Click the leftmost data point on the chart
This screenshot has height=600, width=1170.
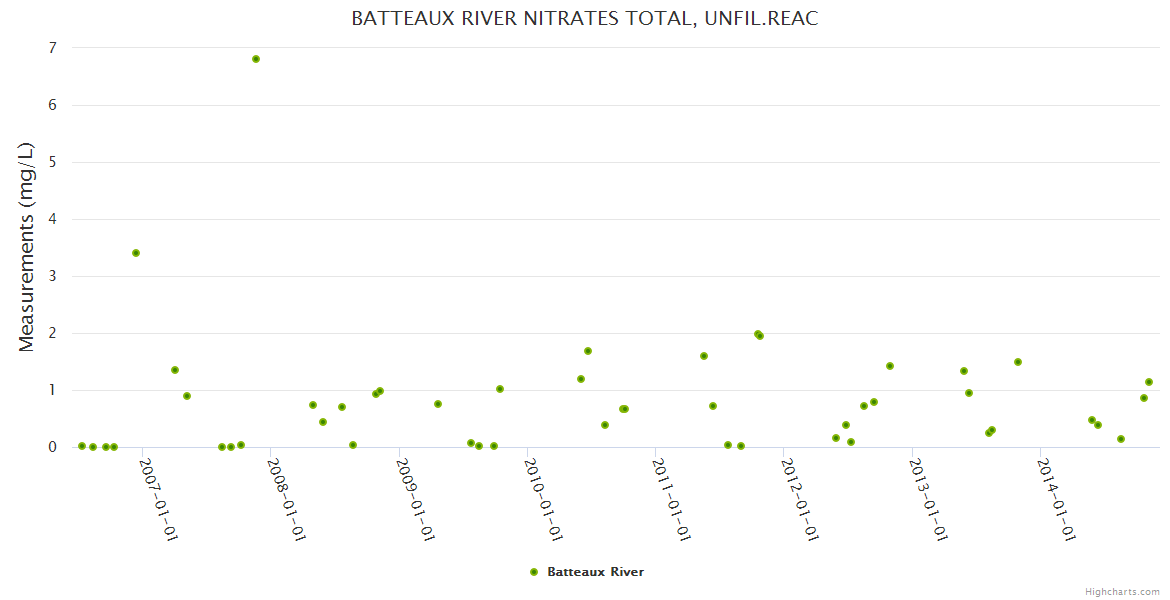click(82, 446)
